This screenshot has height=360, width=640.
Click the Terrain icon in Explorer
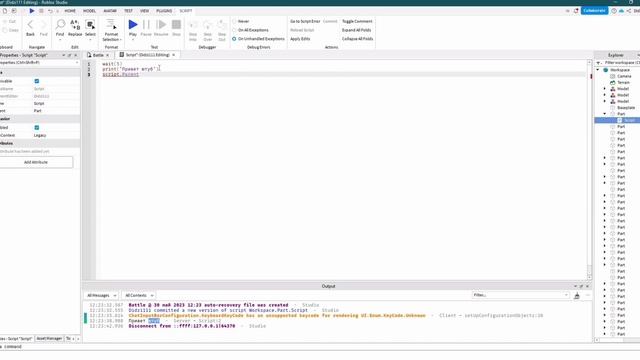(612, 82)
